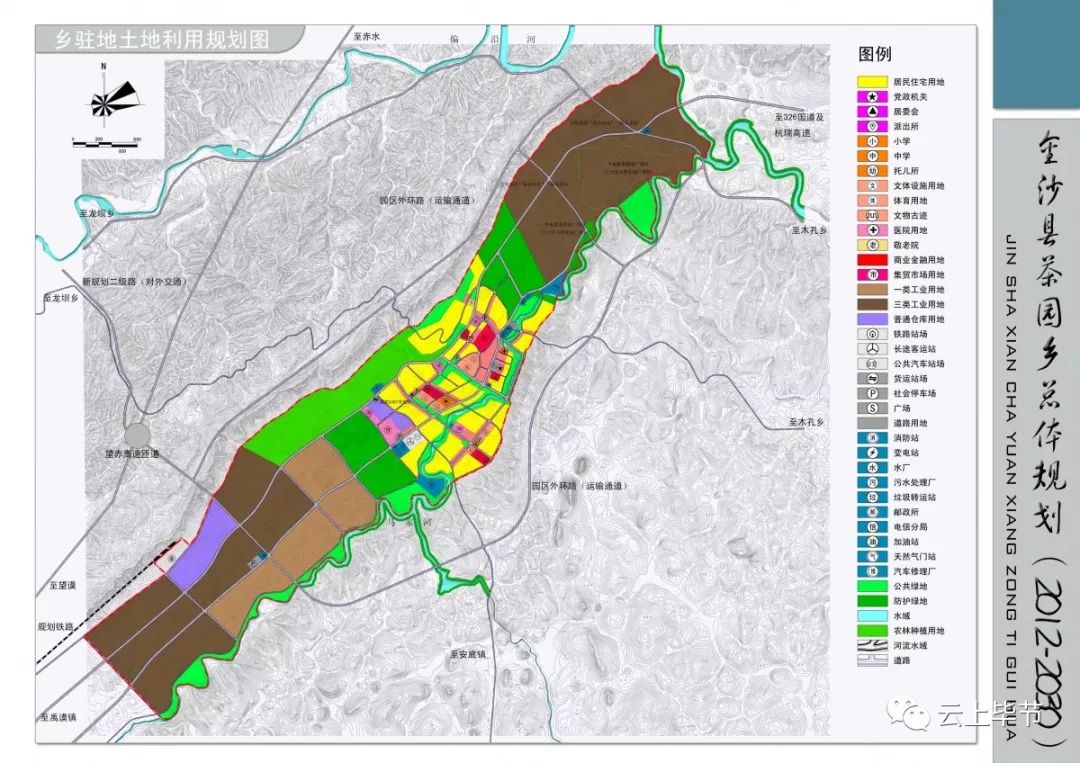Image resolution: width=1080 pixels, height=763 pixels.
Task: Click the 党政机关 star legend icon
Action: (872, 97)
